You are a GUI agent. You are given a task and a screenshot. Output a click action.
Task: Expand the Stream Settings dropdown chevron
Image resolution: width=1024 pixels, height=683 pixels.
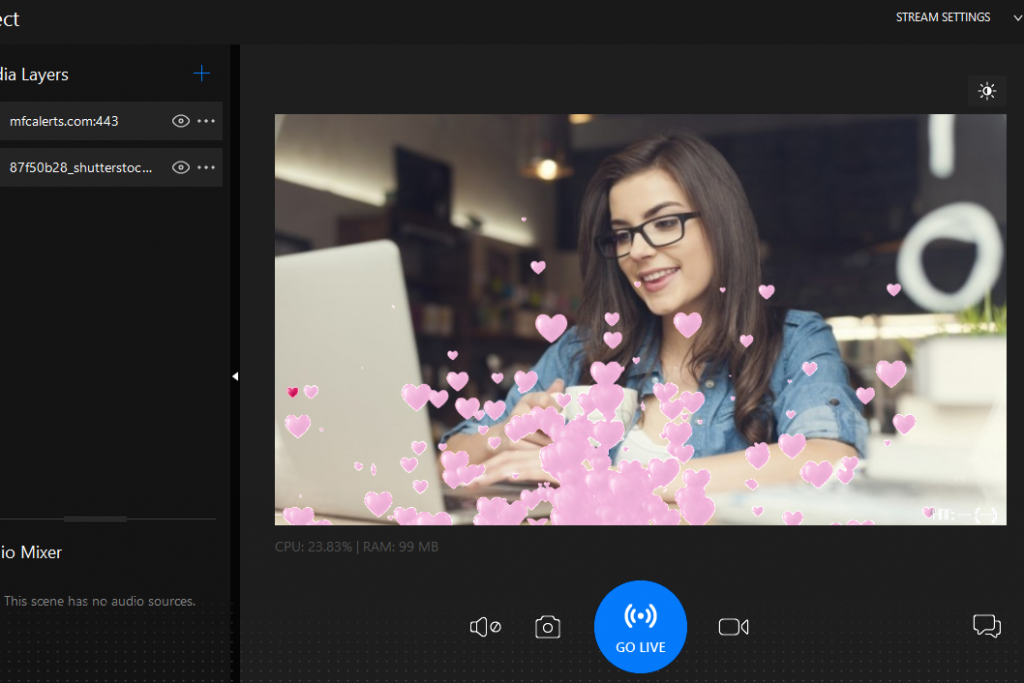click(1017, 18)
